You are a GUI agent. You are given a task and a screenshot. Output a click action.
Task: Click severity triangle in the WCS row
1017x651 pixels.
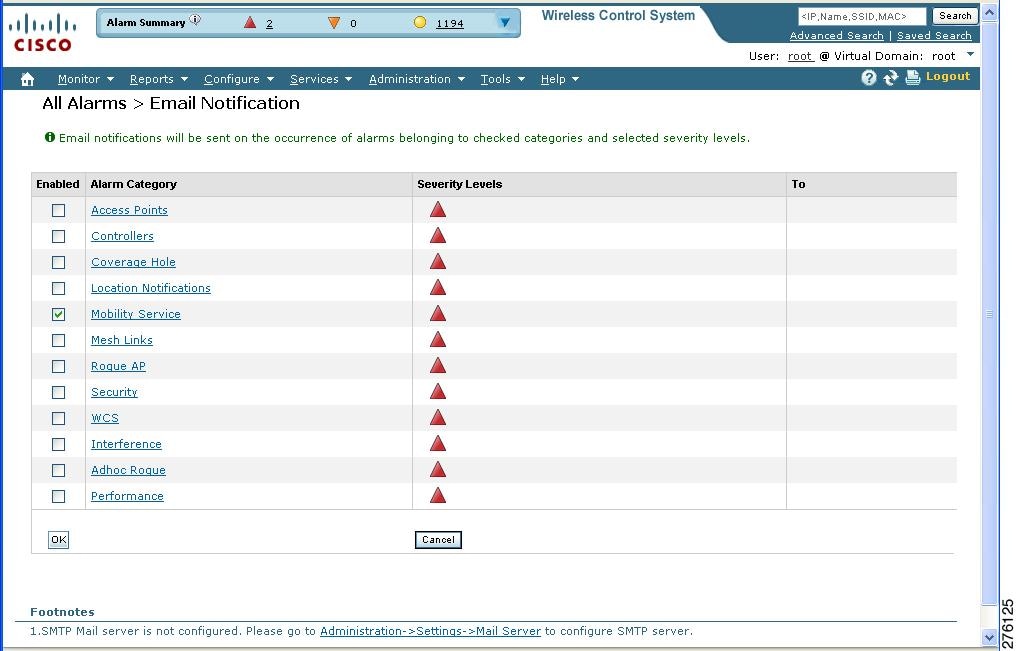click(438, 417)
